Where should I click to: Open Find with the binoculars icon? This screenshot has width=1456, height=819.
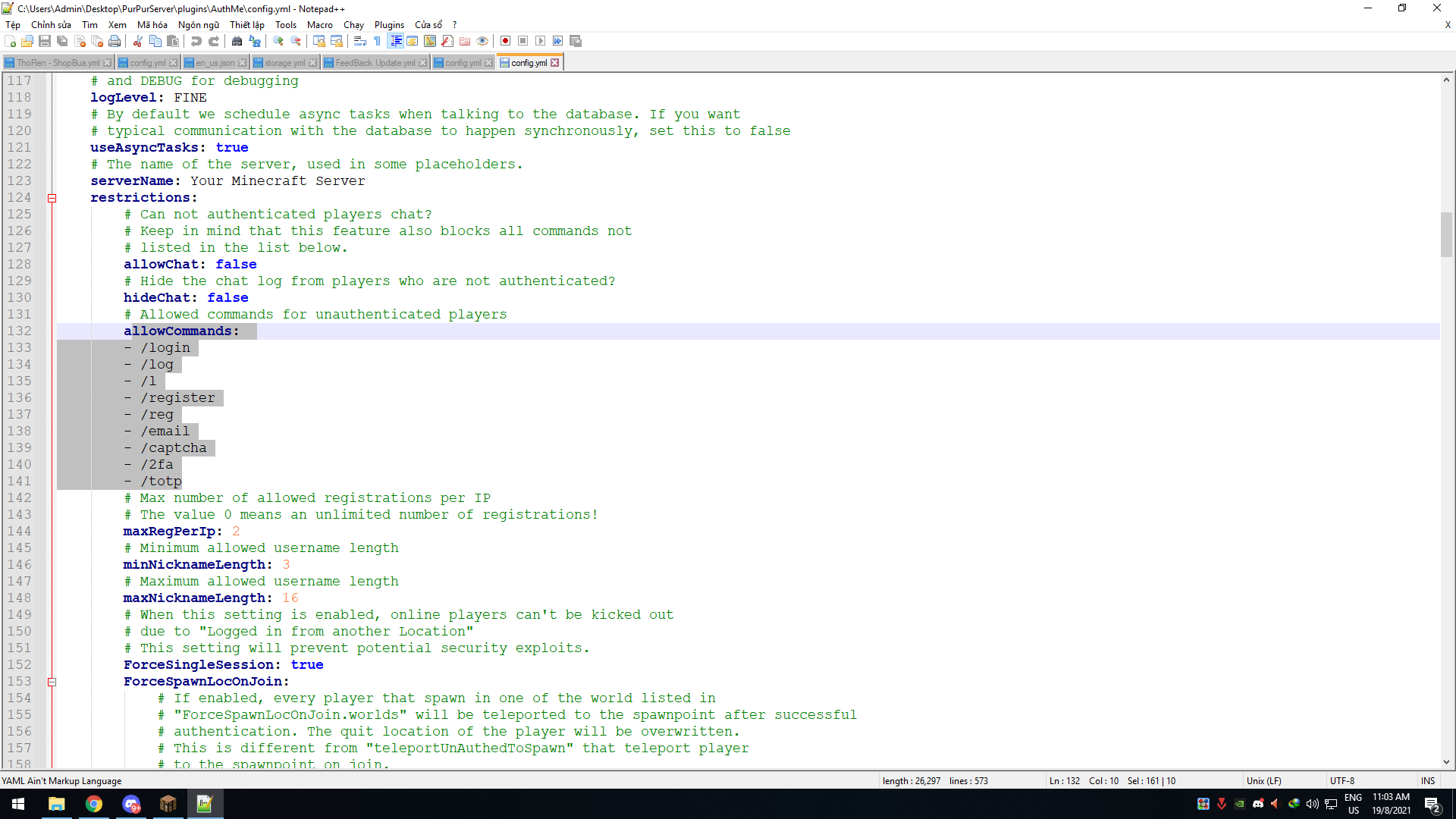pyautogui.click(x=237, y=41)
